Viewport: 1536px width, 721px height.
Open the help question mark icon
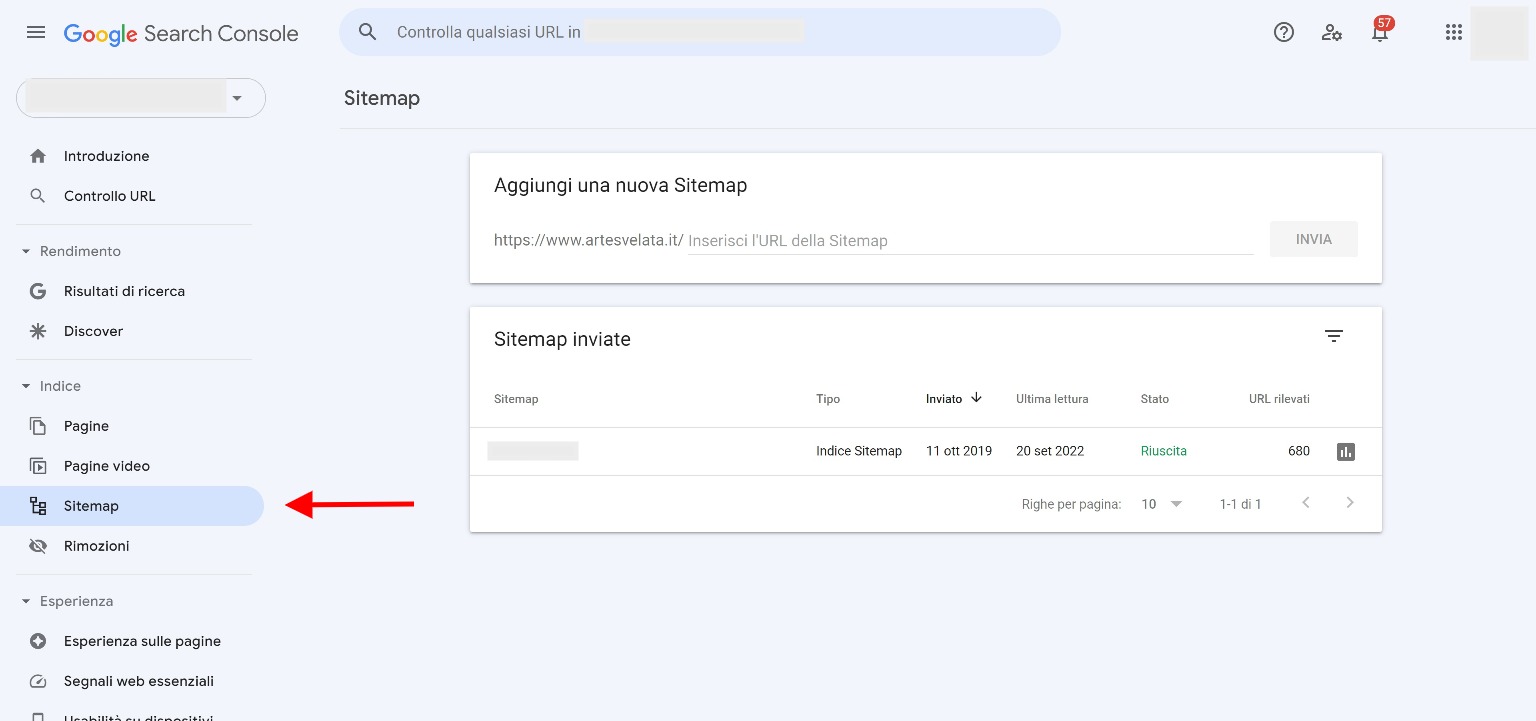point(1284,32)
